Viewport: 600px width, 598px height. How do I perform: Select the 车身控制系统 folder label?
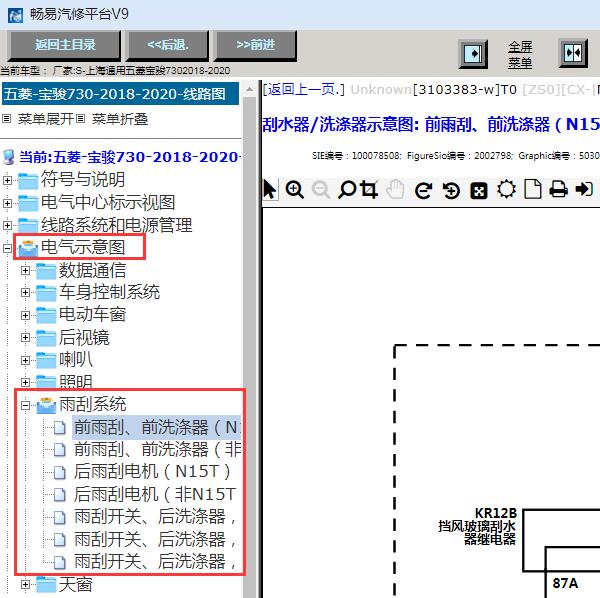tap(109, 292)
